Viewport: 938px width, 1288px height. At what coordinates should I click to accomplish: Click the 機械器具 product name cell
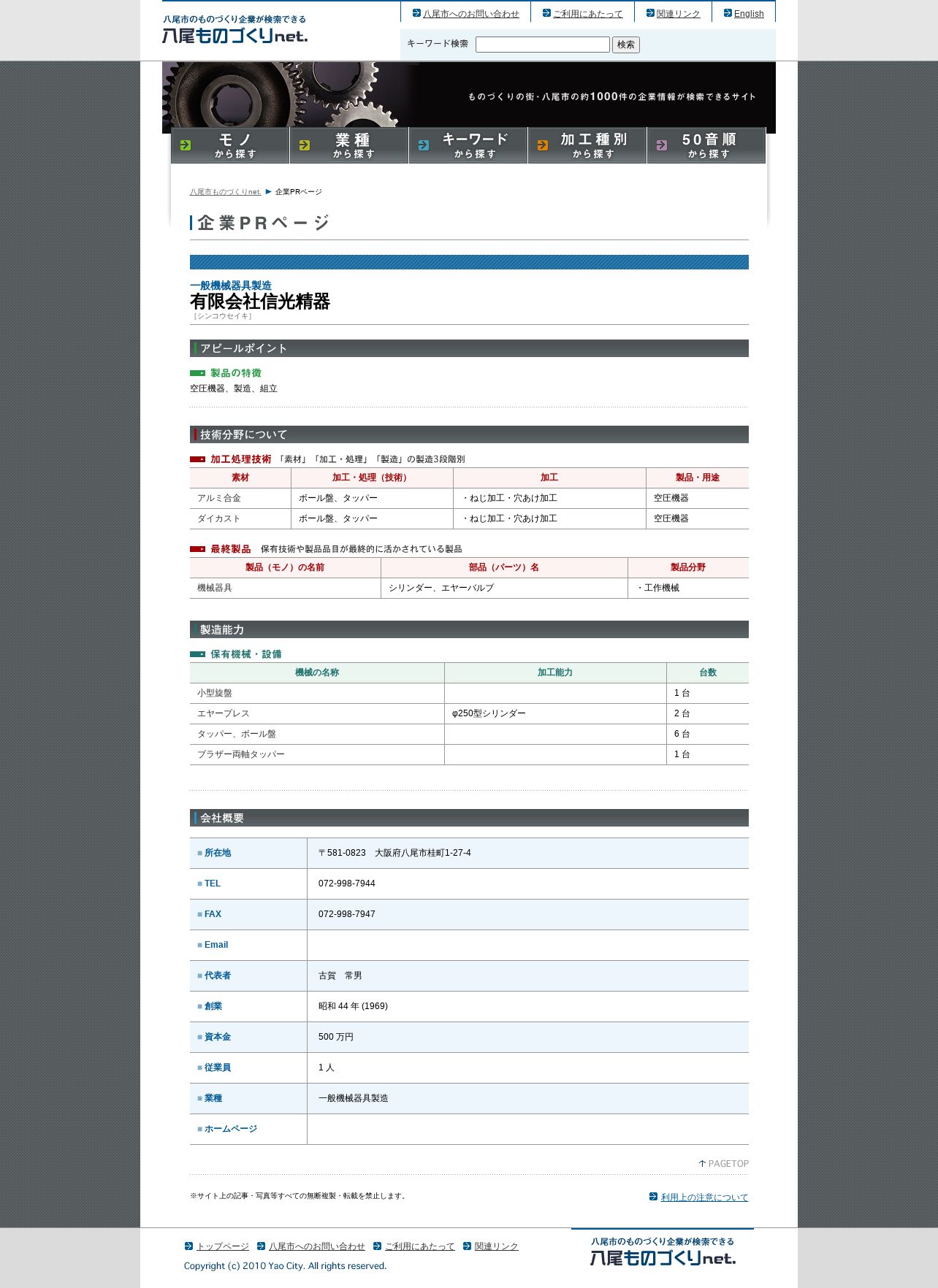[285, 588]
